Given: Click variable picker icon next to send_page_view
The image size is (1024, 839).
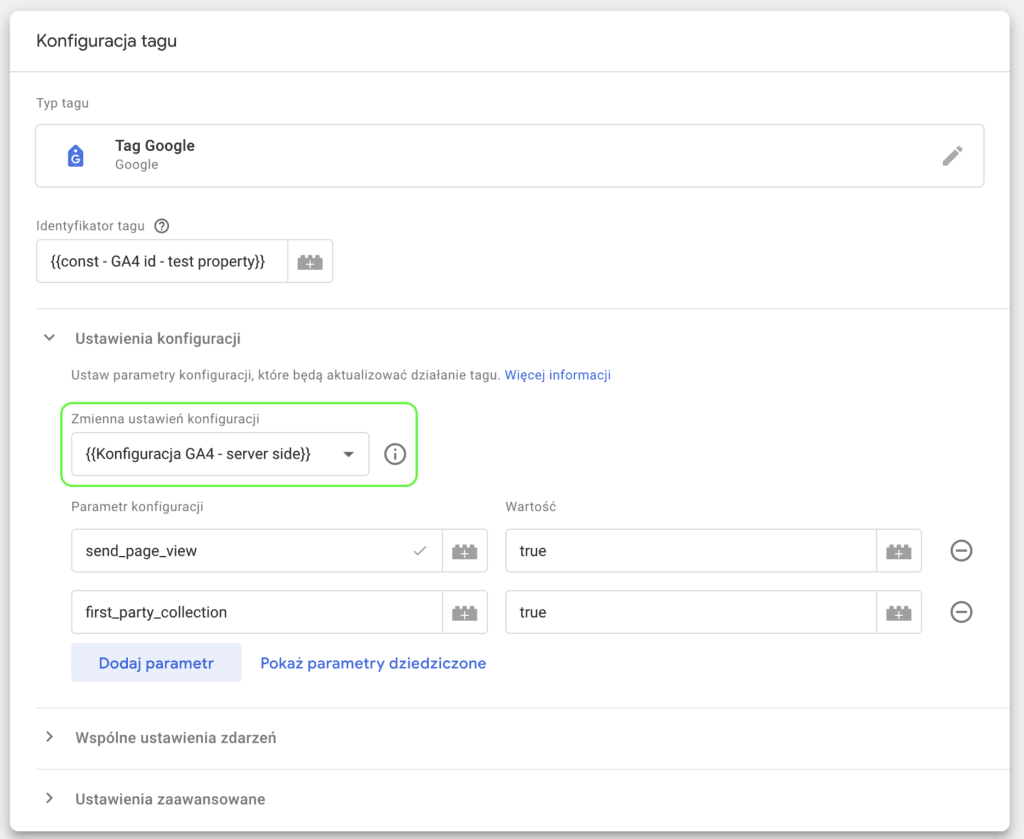Looking at the screenshot, I should click(x=464, y=551).
